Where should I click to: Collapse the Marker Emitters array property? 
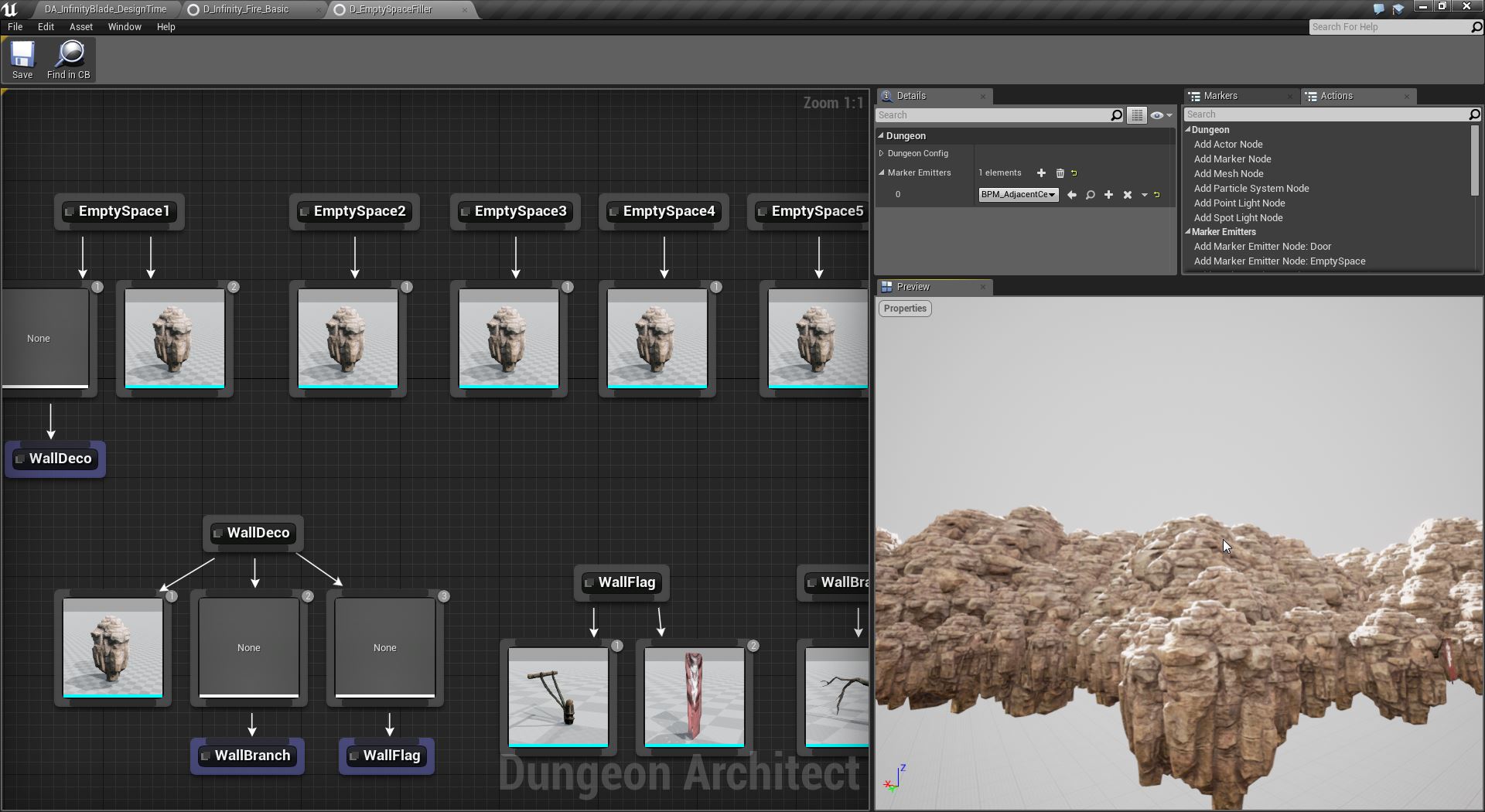[x=882, y=172]
